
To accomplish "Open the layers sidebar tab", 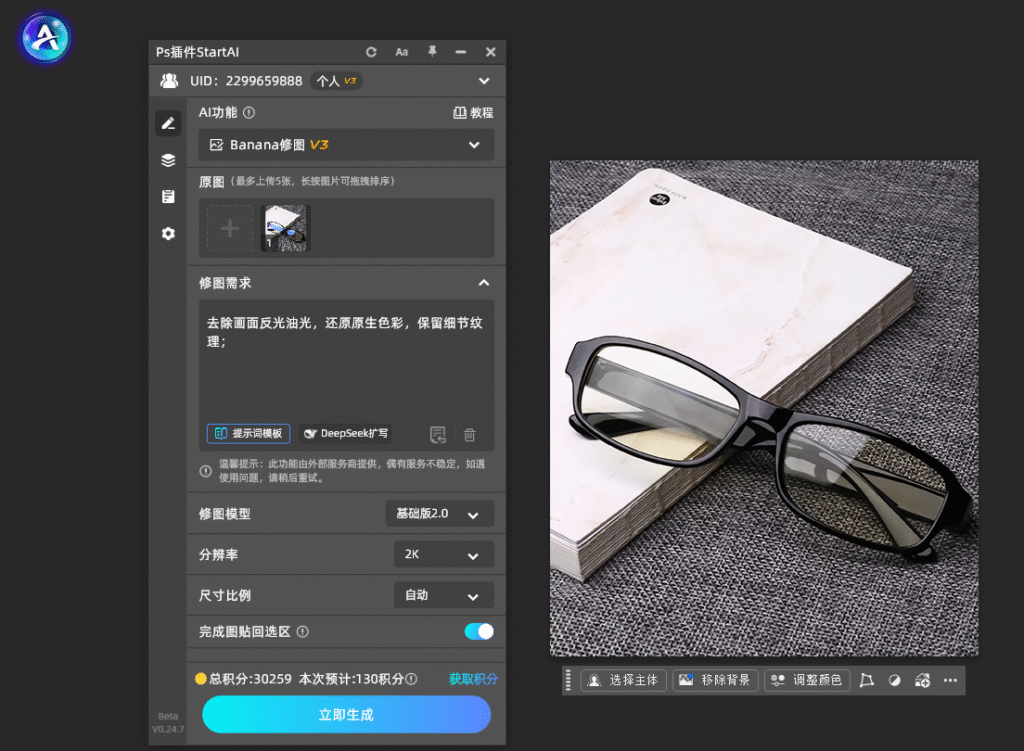I will [168, 160].
